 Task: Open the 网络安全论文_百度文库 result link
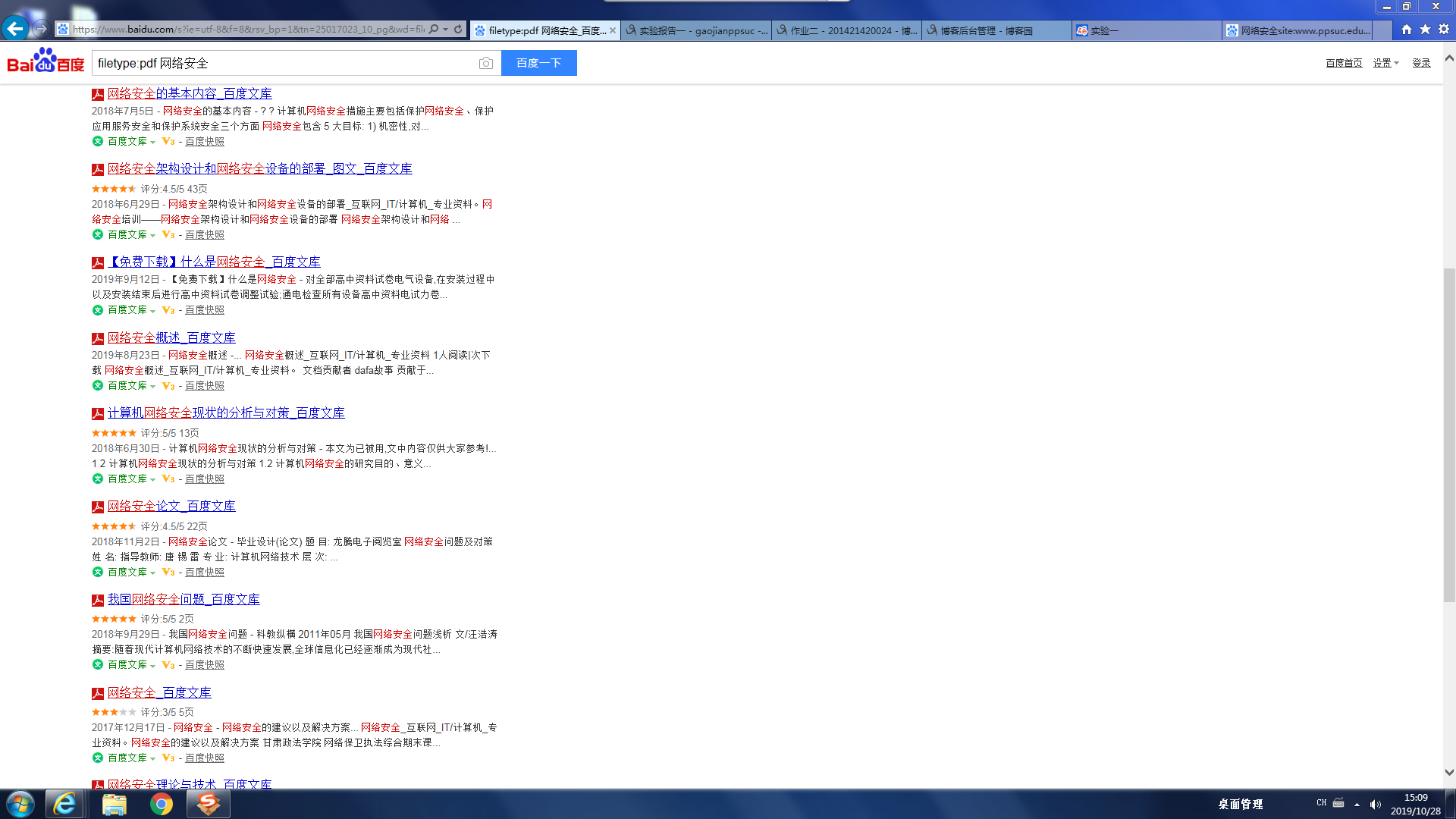pos(171,506)
